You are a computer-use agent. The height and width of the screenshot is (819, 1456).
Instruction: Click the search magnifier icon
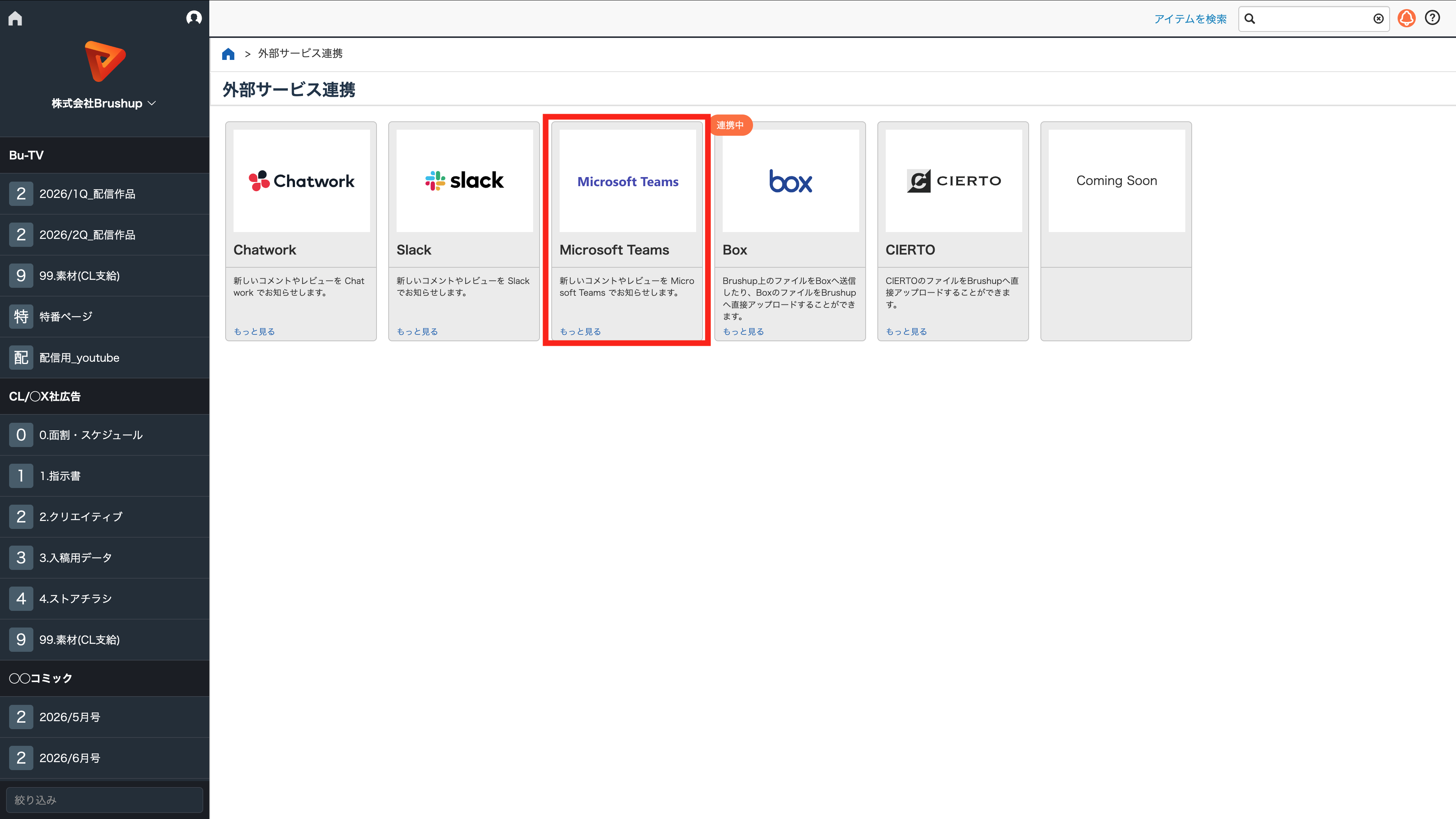1250,19
